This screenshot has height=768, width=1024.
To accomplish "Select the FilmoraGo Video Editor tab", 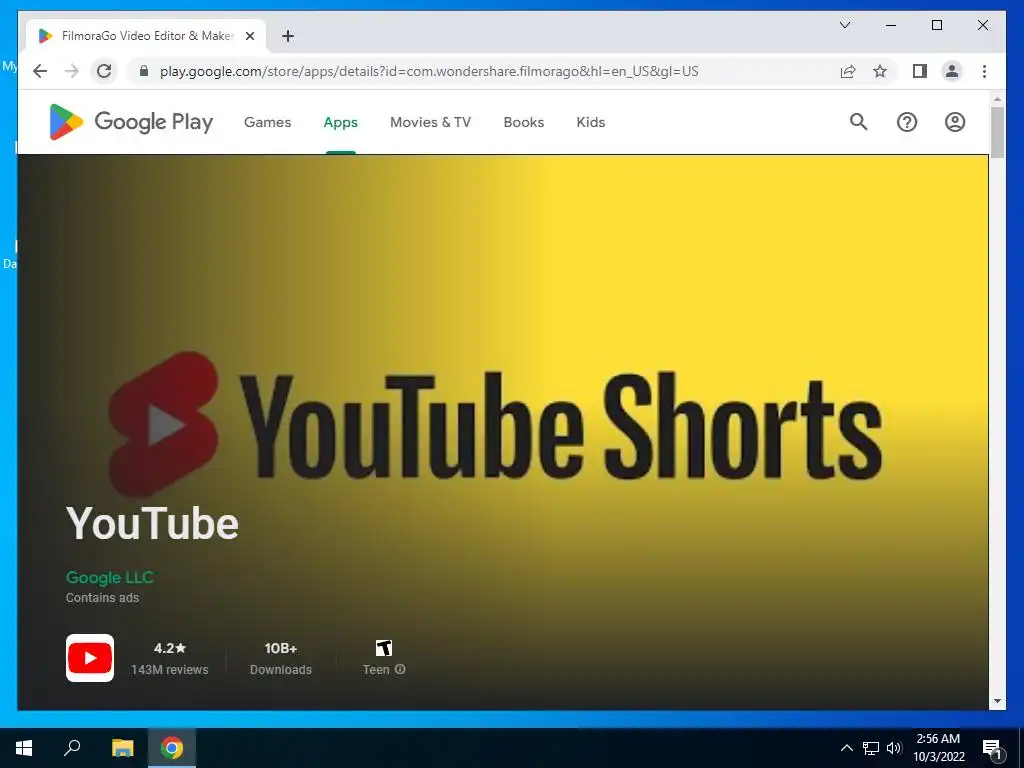I will (146, 36).
